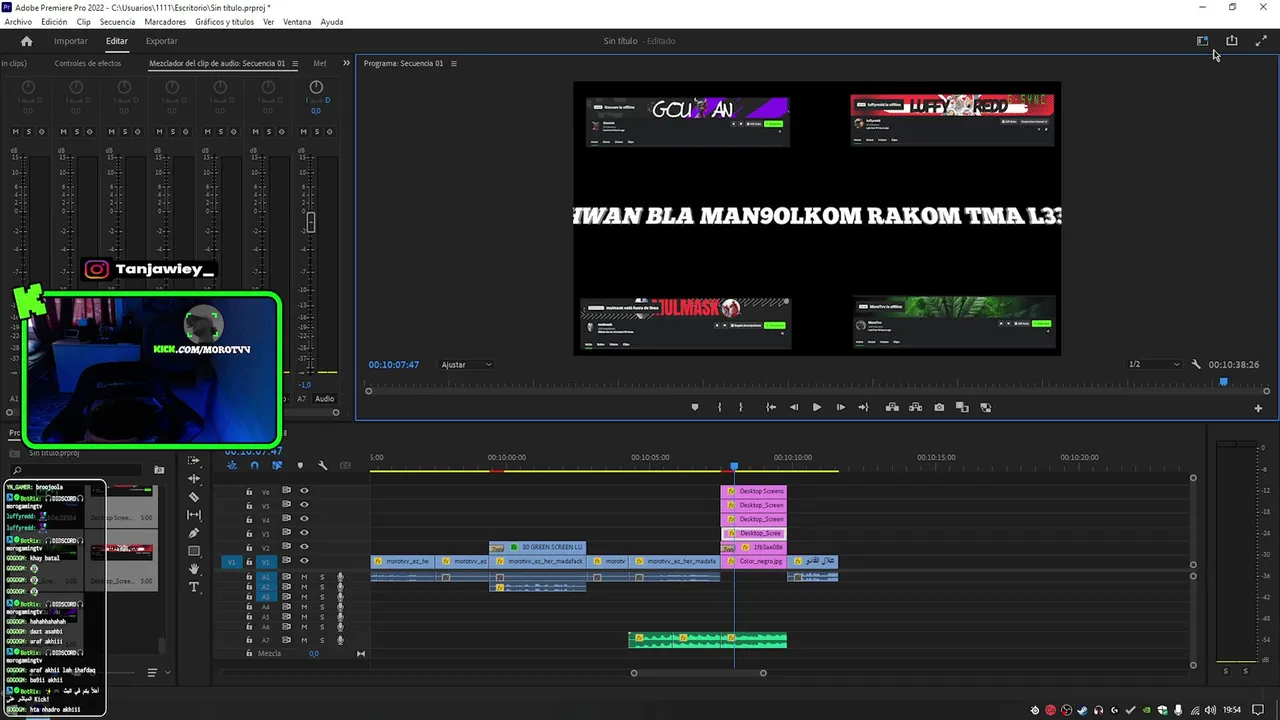Add marker from the timeline toolbar

coord(300,465)
